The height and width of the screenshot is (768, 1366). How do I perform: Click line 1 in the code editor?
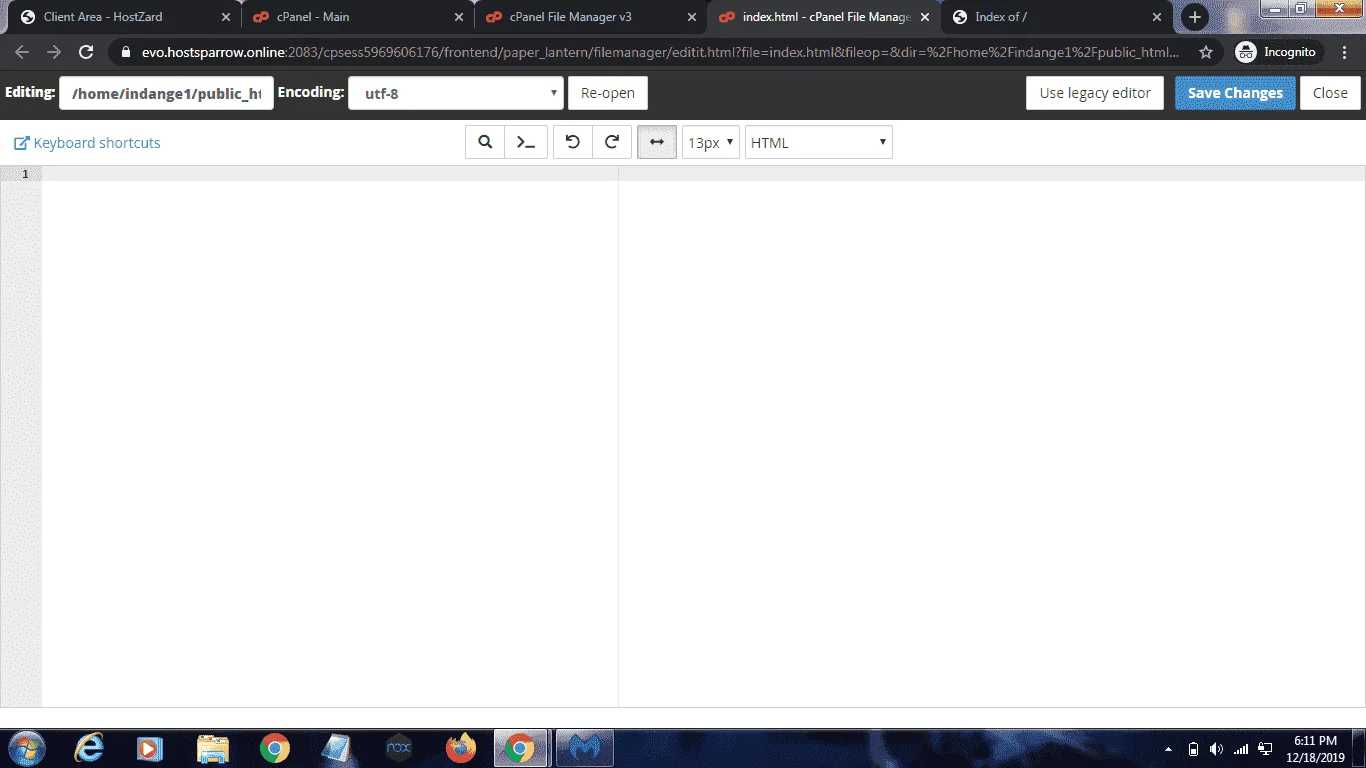point(703,174)
